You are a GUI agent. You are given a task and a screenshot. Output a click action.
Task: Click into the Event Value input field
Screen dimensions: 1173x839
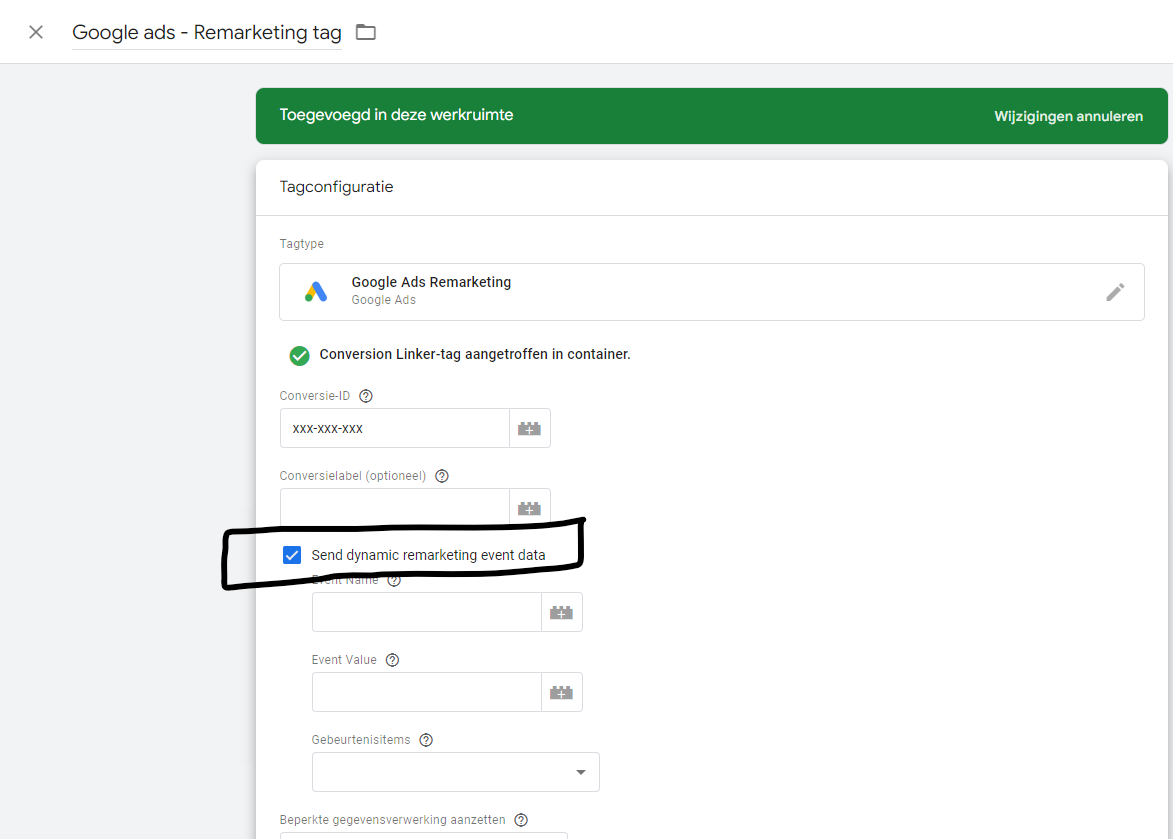click(426, 692)
